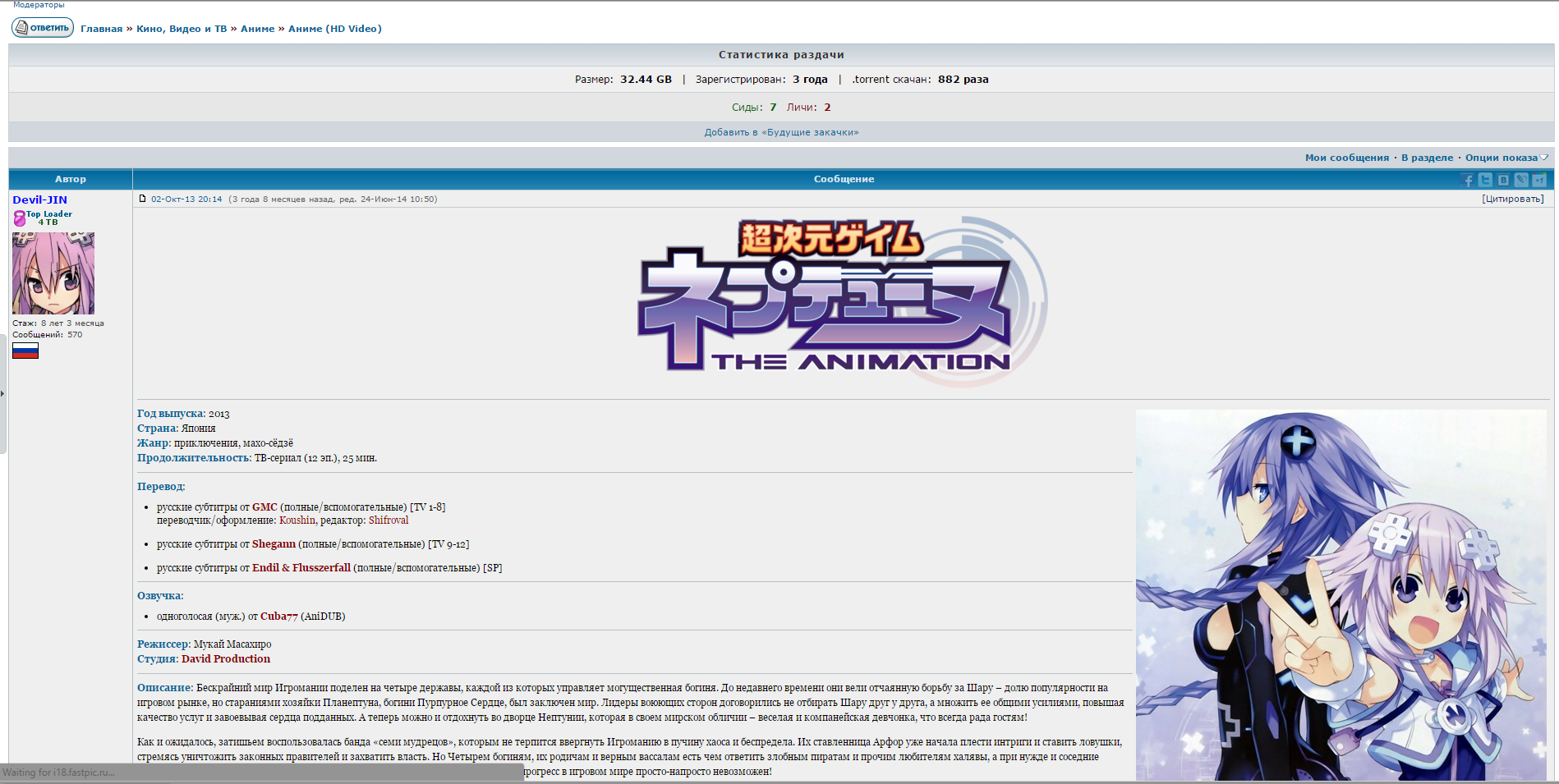Click the Russian flag icon under the author
The width and height of the screenshot is (1559, 784).
point(25,351)
